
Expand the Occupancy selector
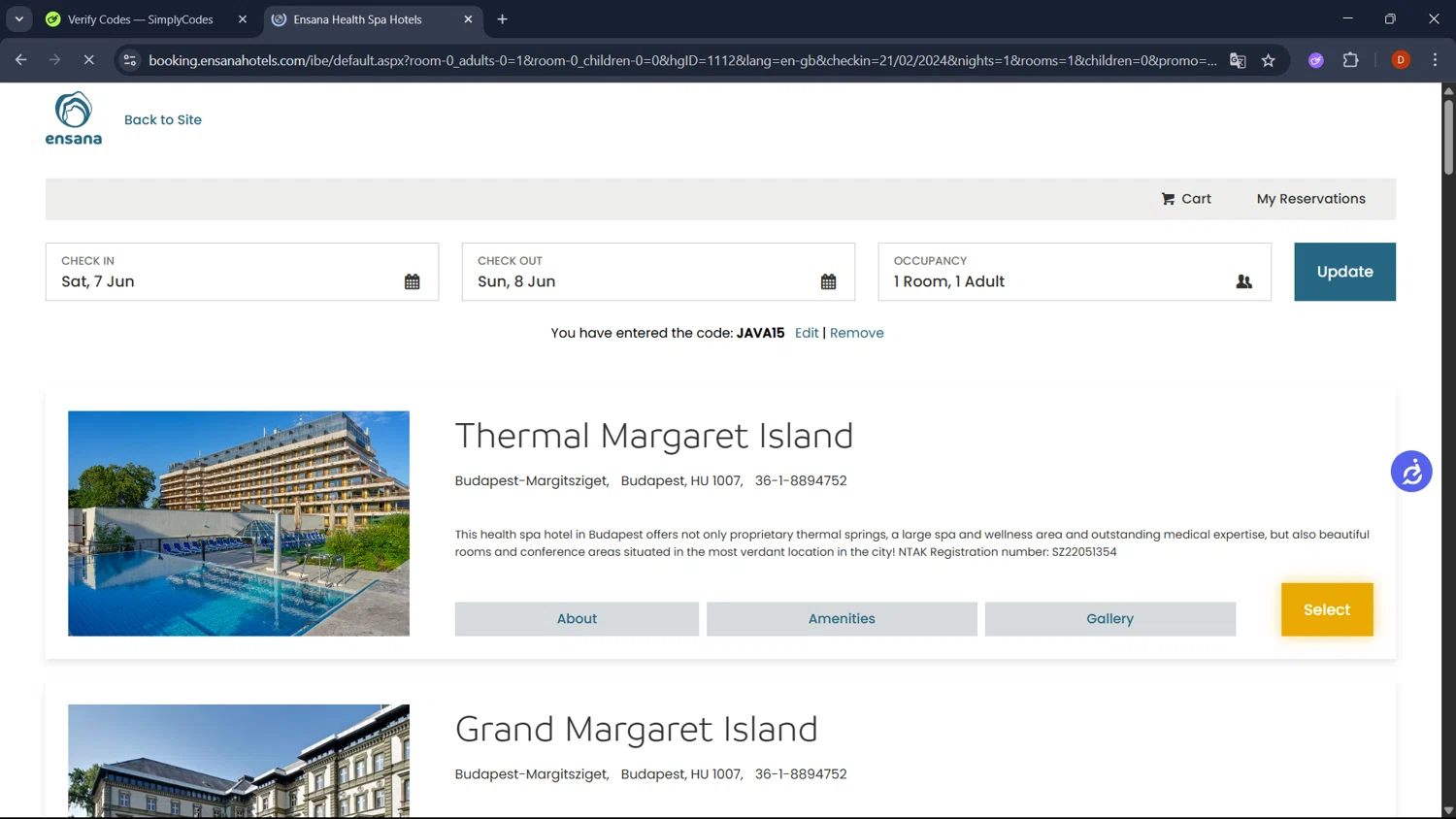tap(1075, 272)
